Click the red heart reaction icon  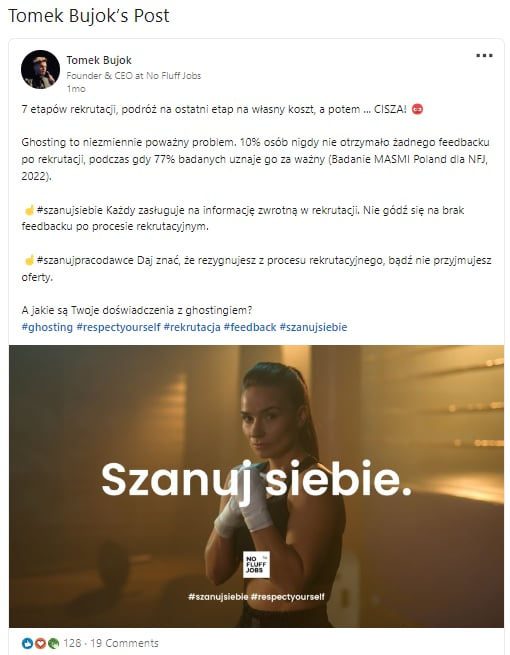coord(40,643)
